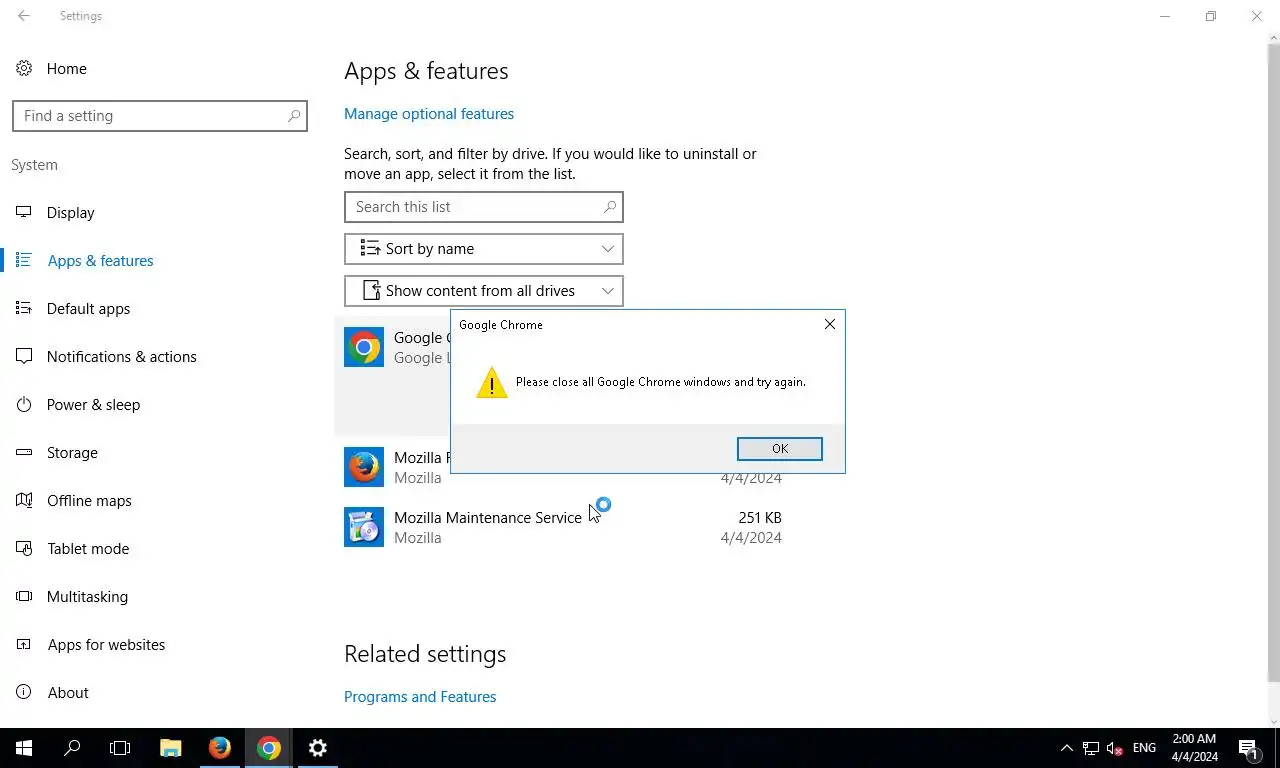The image size is (1280, 768).
Task: Click the network tray icon
Action: (1091, 748)
